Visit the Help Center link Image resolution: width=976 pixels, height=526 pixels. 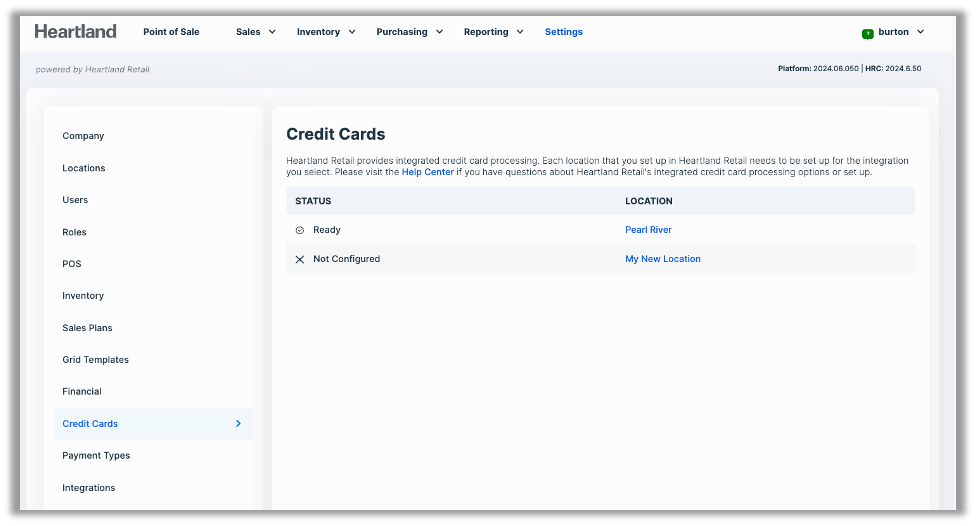tap(427, 172)
